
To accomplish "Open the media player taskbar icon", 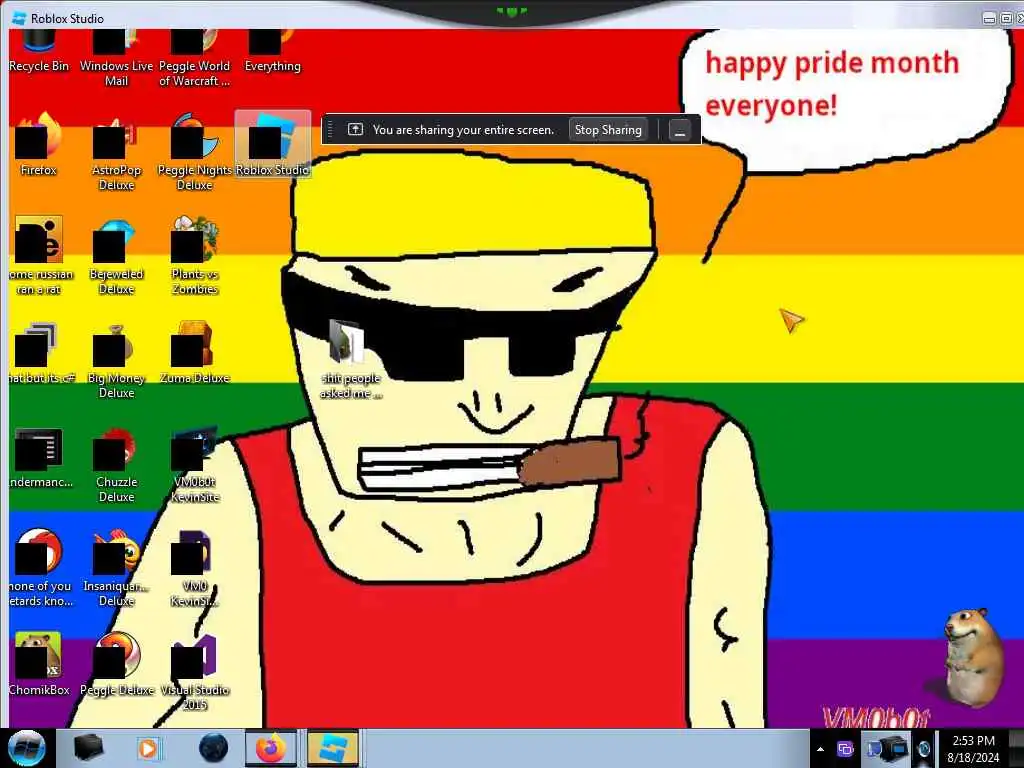I will [148, 748].
